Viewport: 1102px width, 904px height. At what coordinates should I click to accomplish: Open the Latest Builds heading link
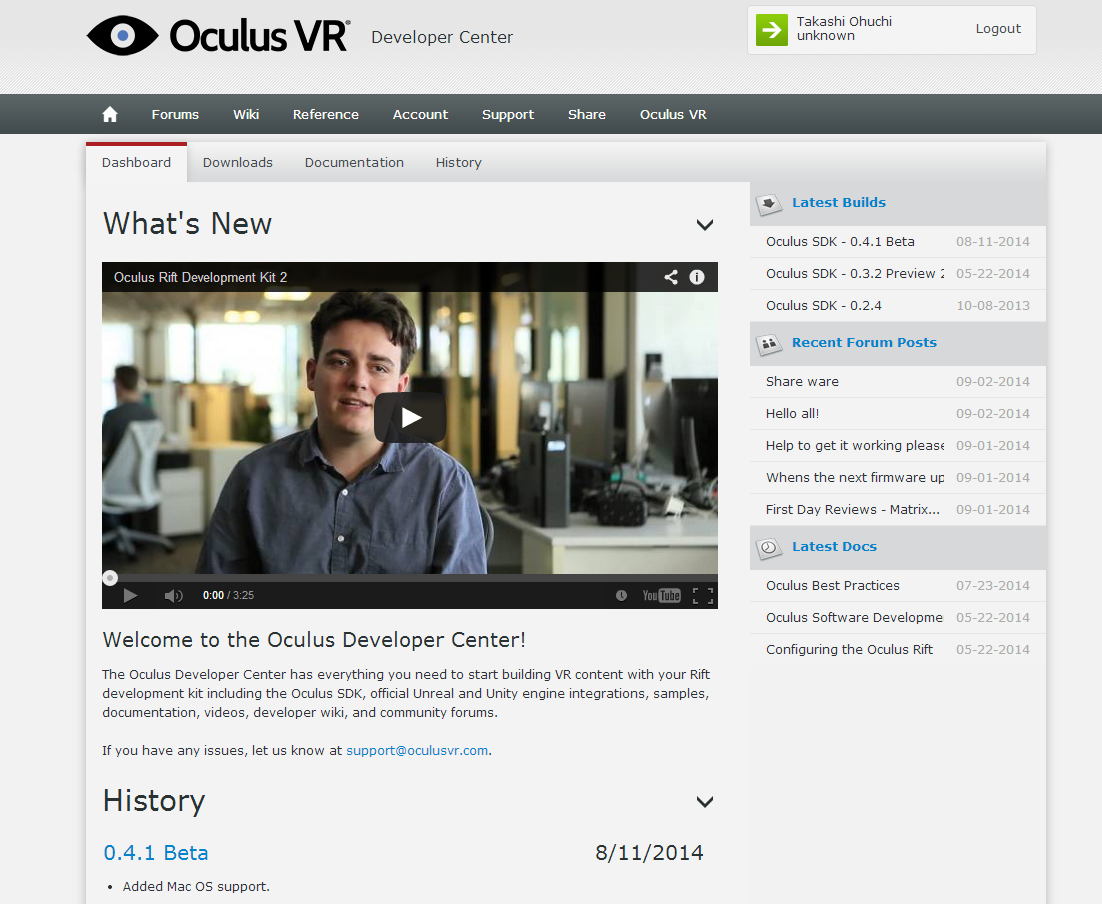pos(838,202)
